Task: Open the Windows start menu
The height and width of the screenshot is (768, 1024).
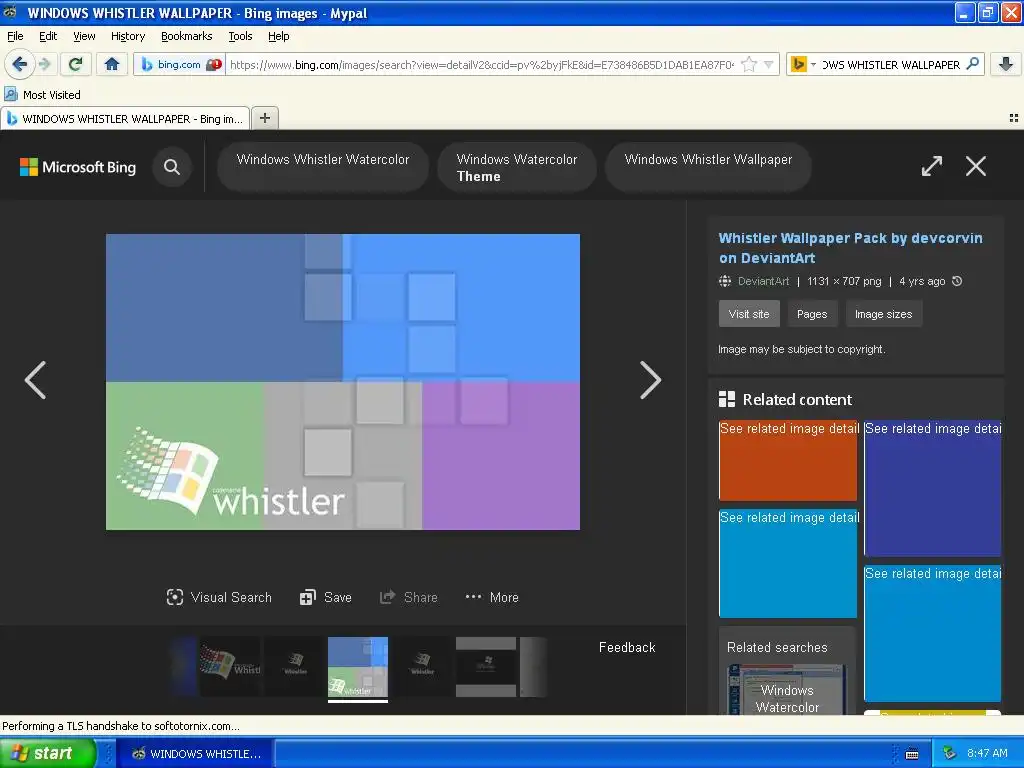Action: [x=47, y=753]
